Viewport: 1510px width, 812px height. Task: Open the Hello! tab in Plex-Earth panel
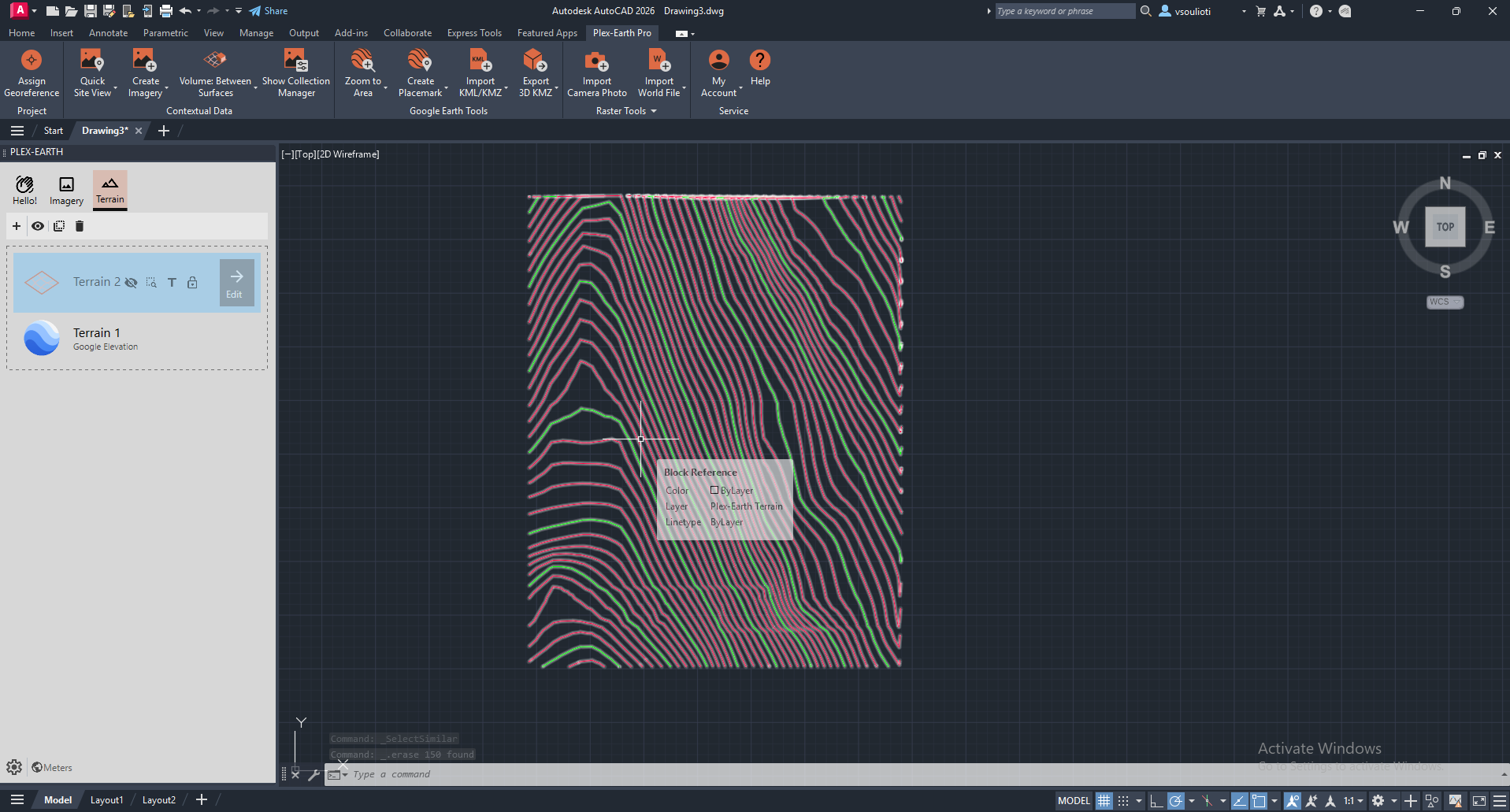[24, 191]
